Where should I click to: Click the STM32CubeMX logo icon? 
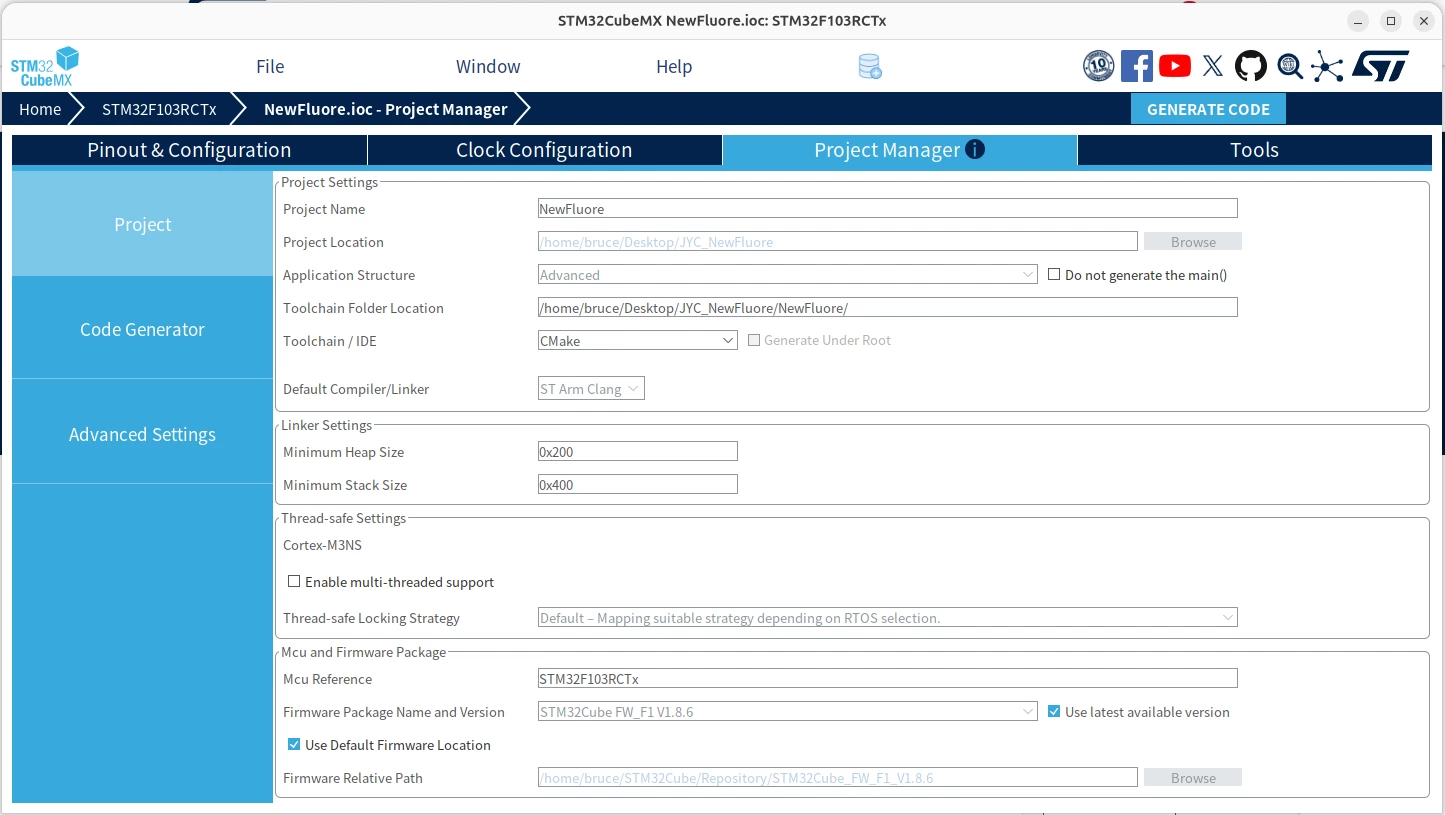(45, 66)
